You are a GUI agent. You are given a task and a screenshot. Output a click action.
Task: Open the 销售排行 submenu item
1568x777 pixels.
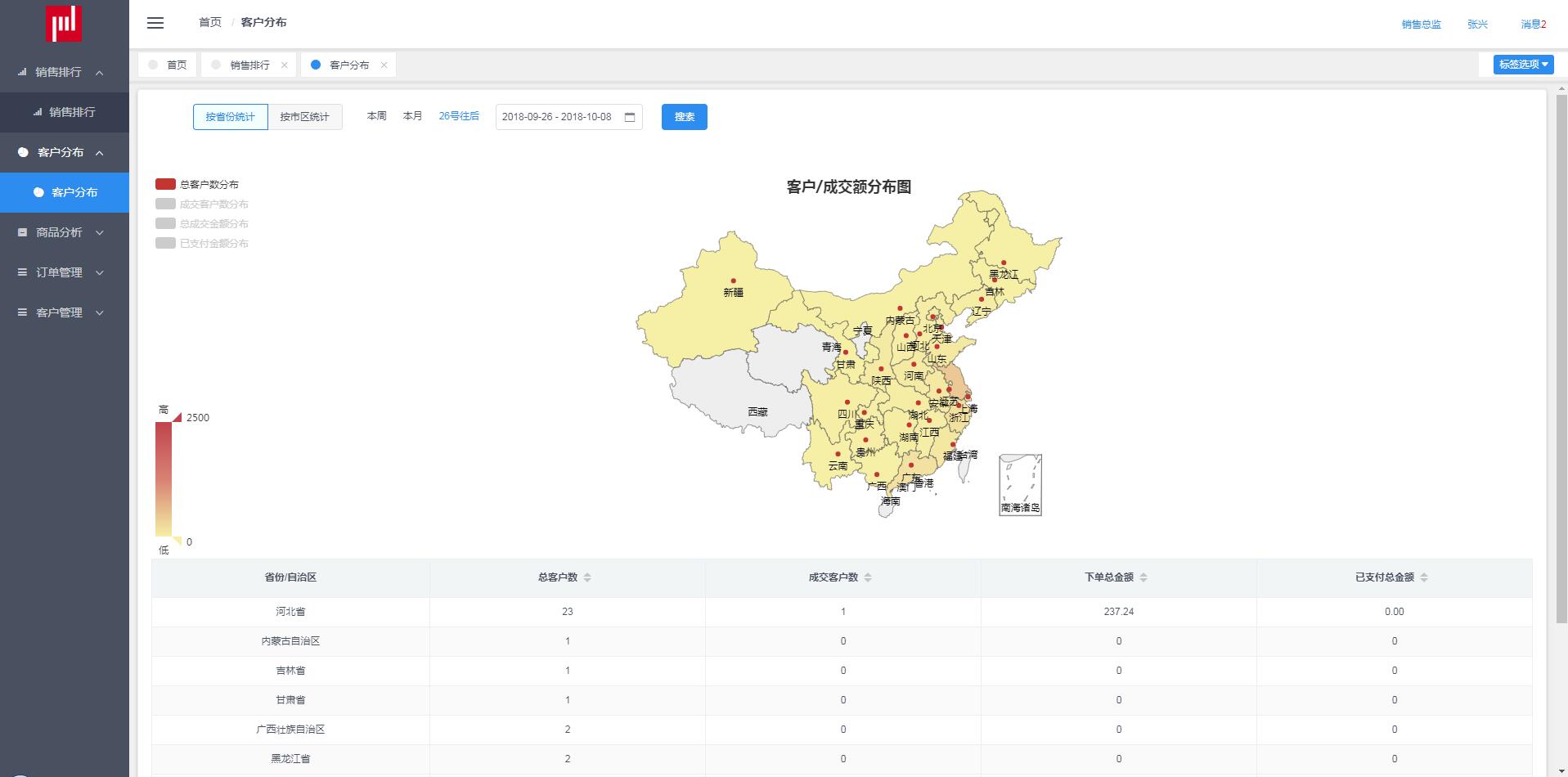65,112
